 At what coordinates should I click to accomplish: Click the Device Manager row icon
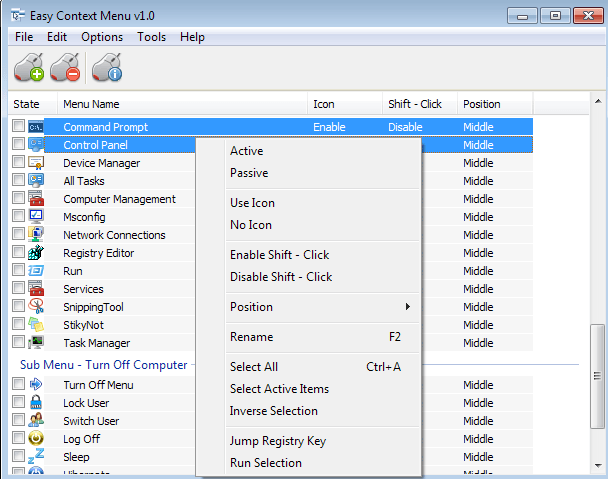click(36, 163)
